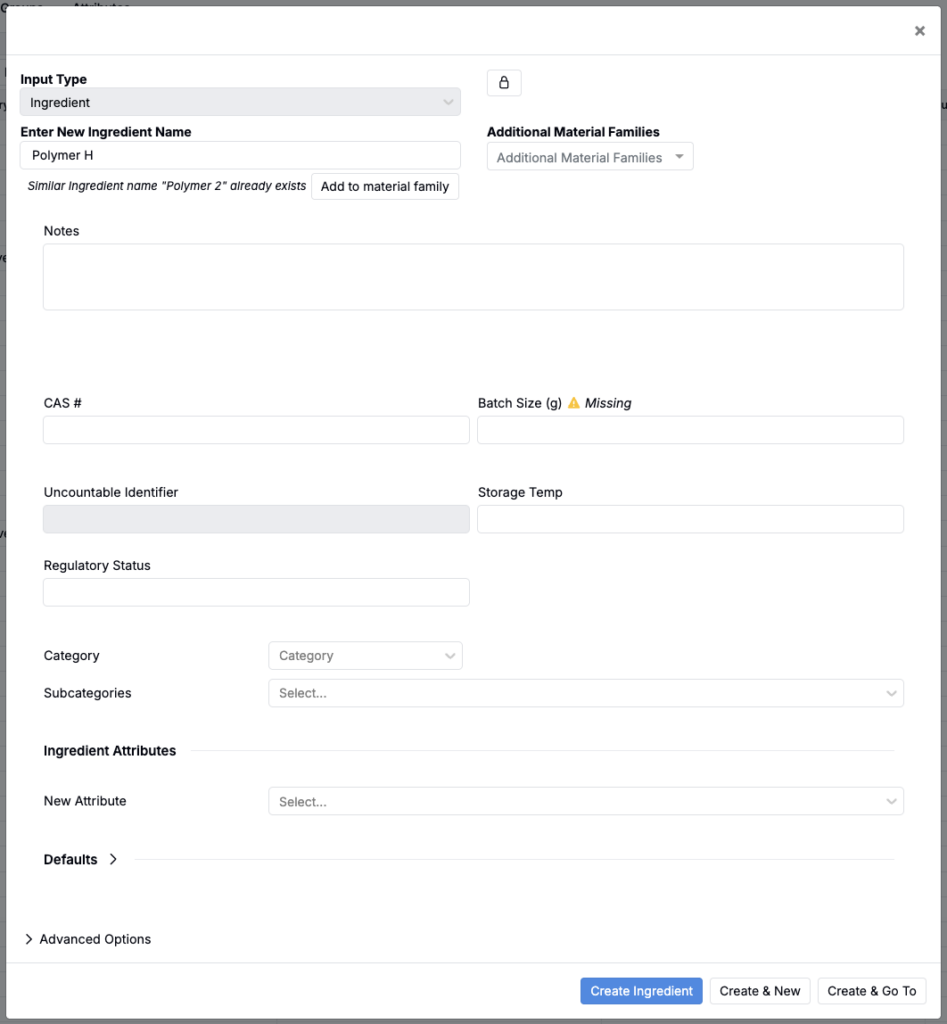Viewport: 947px width, 1024px height.
Task: Click the Batch Size missing warning icon
Action: [x=574, y=403]
